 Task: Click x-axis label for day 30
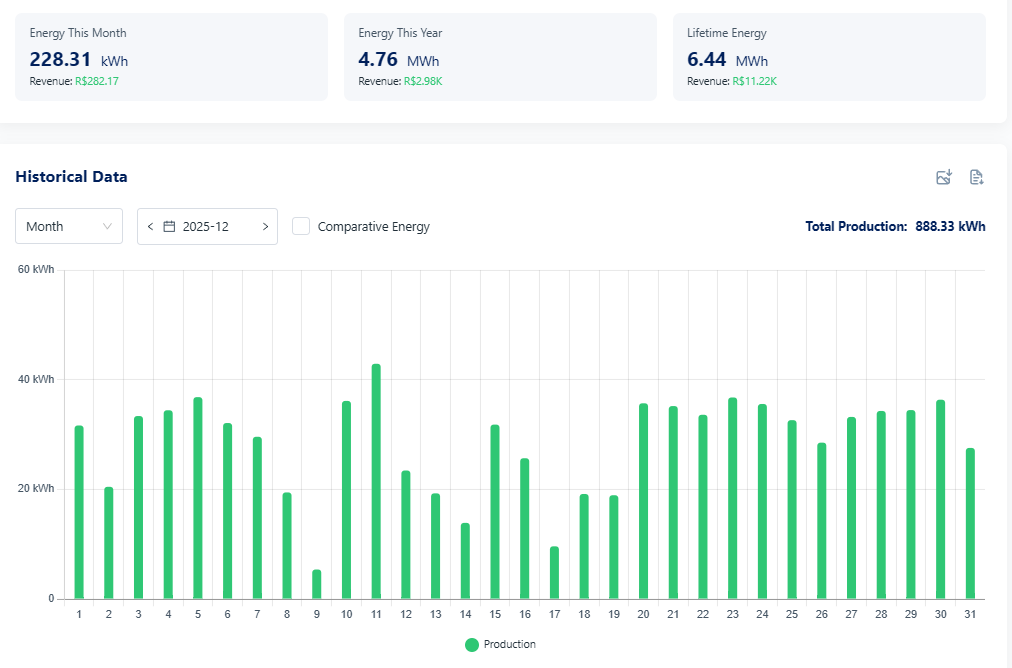click(x=940, y=614)
